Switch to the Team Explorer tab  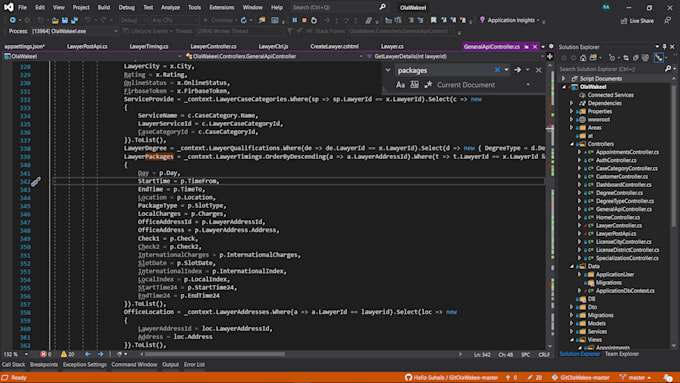[622, 354]
